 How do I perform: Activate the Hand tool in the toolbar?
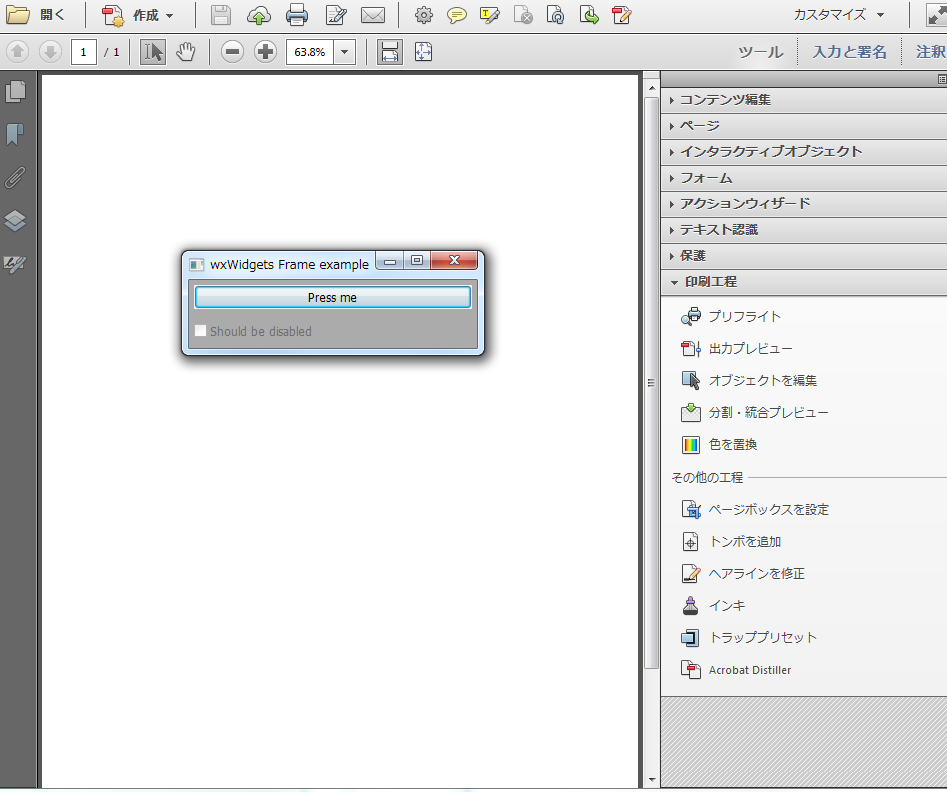pos(185,52)
